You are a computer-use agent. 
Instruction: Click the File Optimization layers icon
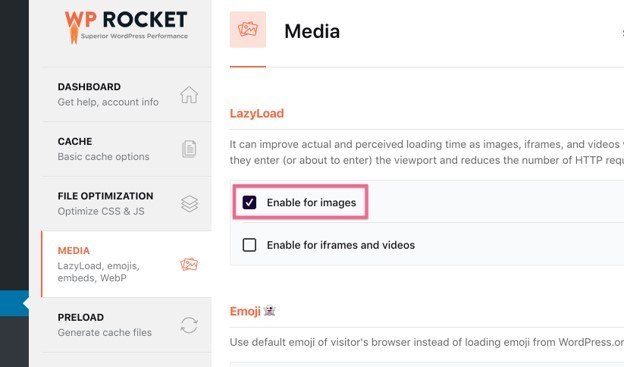[189, 204]
